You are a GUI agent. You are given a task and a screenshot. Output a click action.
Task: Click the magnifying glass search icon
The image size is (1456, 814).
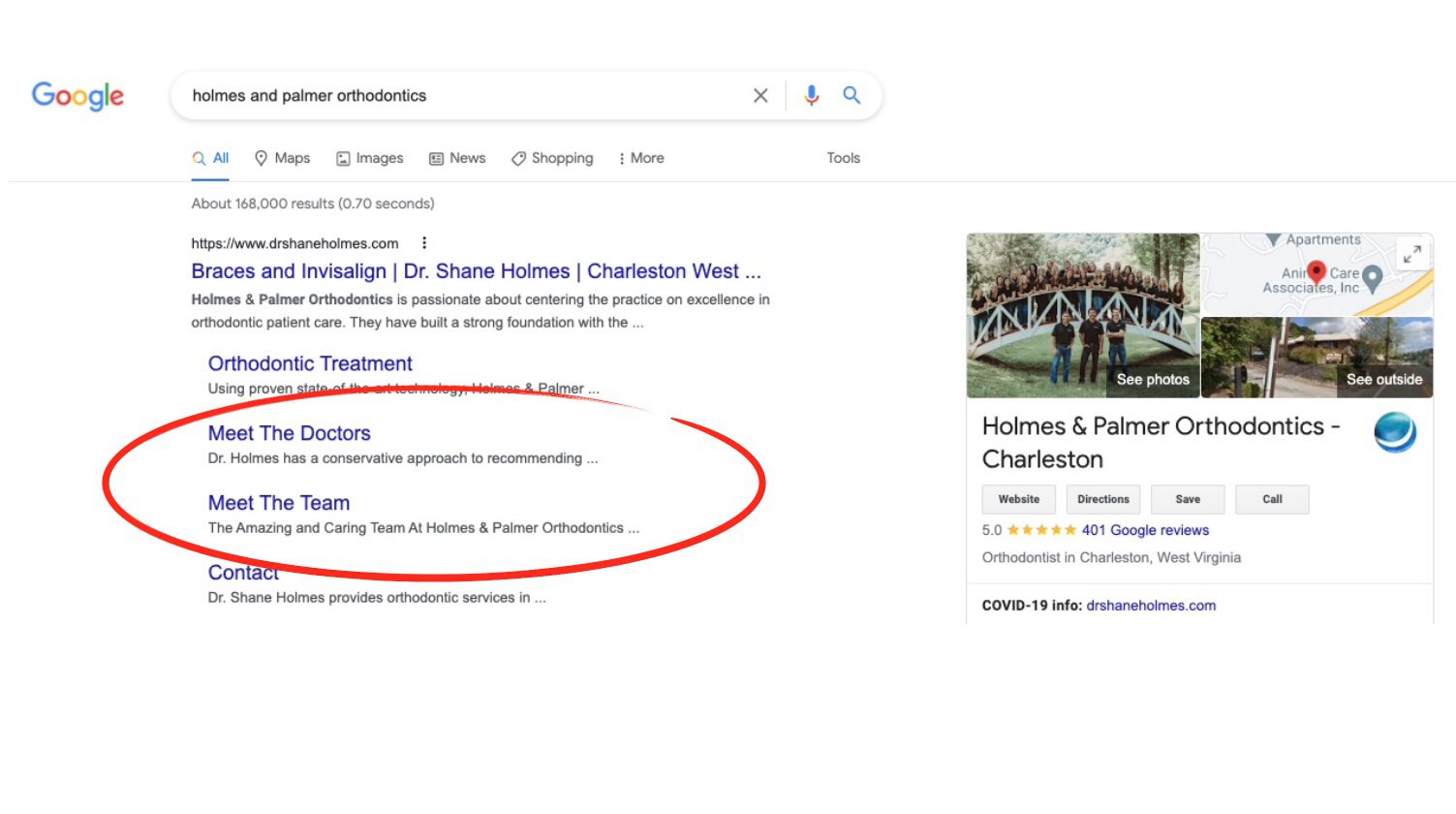pos(852,95)
